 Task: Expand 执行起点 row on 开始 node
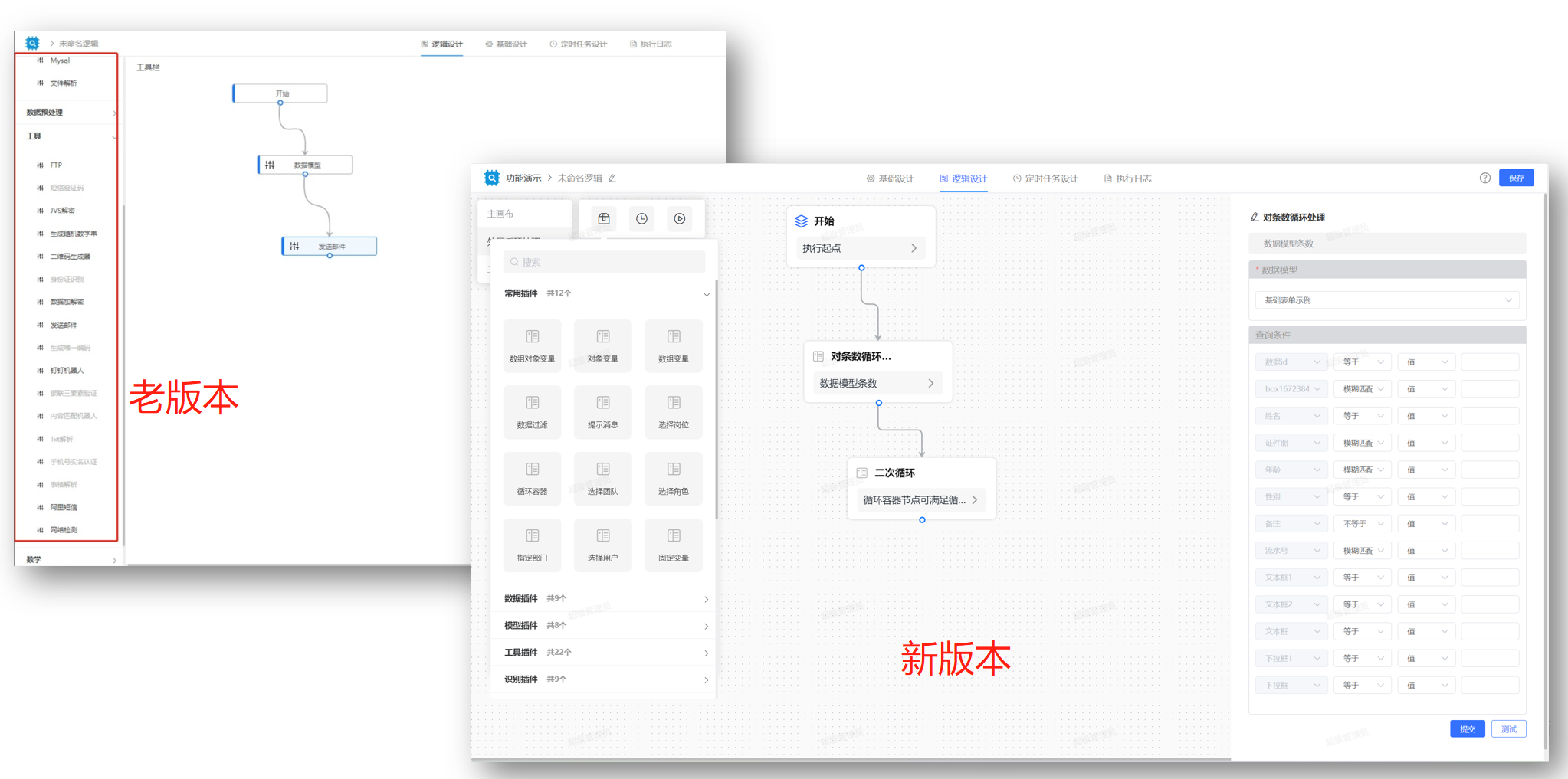pos(861,248)
